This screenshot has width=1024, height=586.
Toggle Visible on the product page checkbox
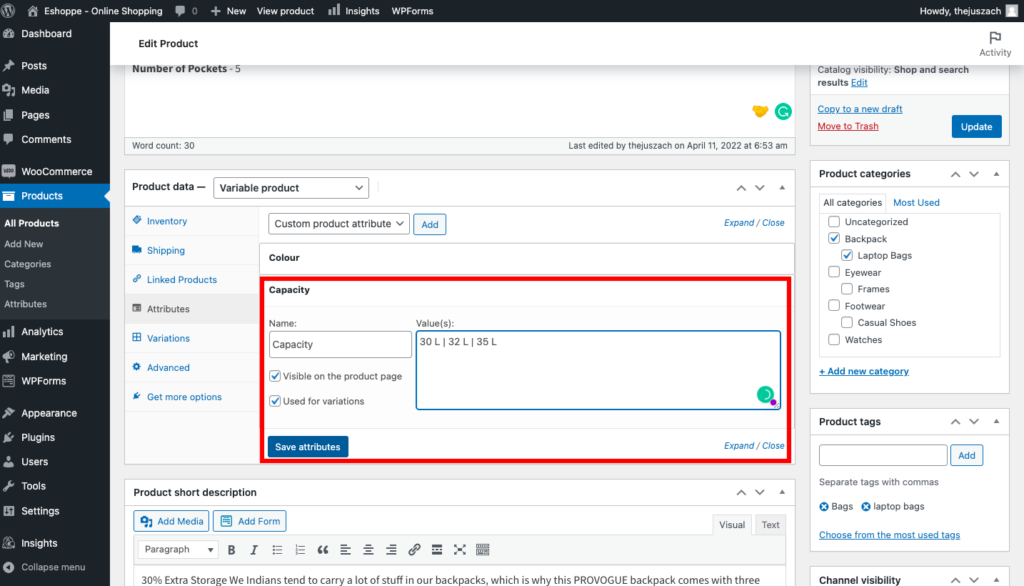click(x=275, y=376)
